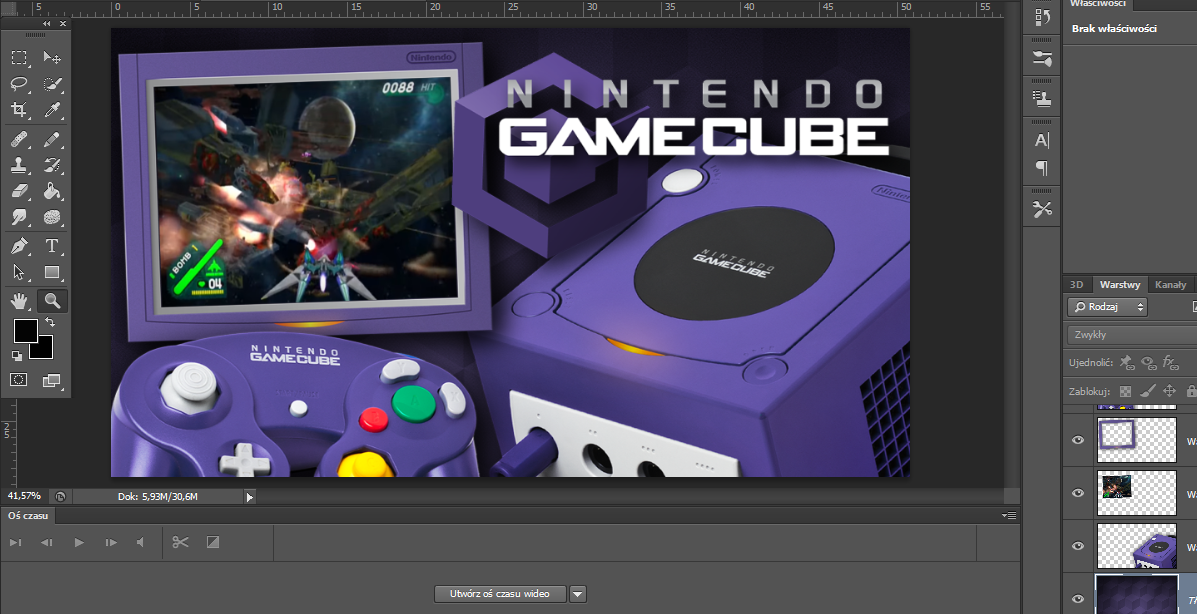Select the Clone Stamp tool

pyautogui.click(x=19, y=165)
